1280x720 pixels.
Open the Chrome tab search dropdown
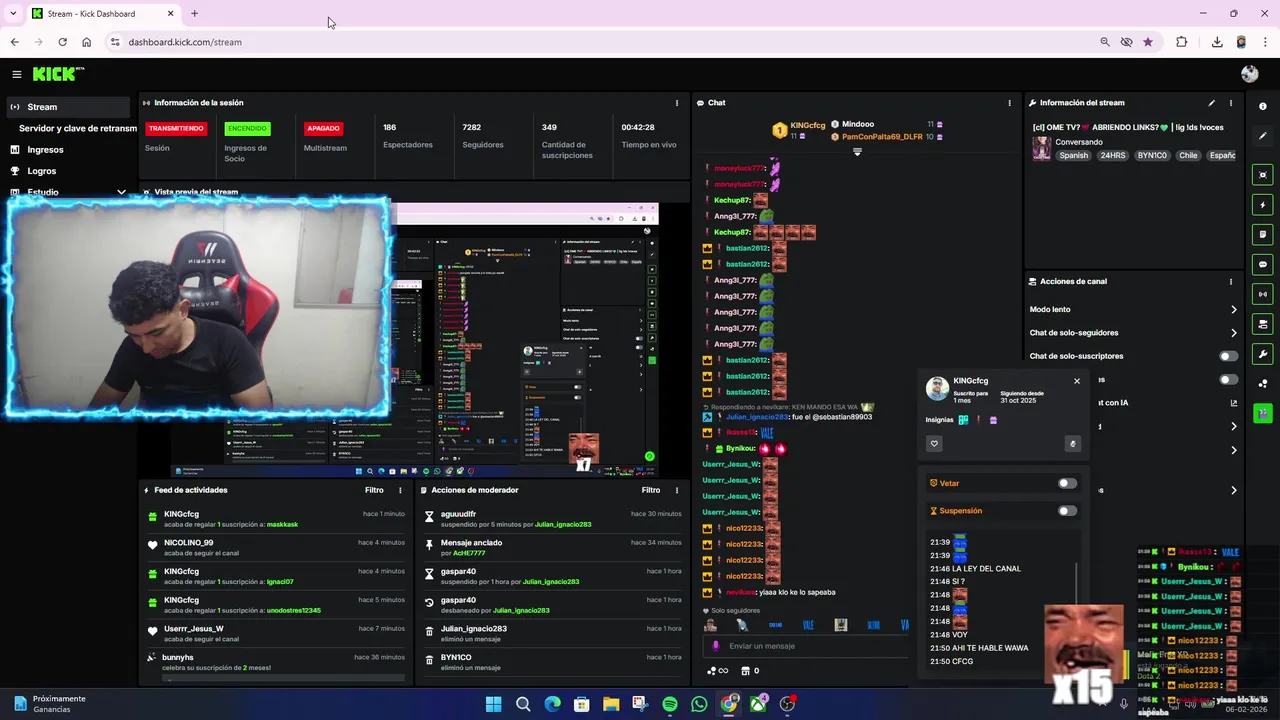click(14, 13)
